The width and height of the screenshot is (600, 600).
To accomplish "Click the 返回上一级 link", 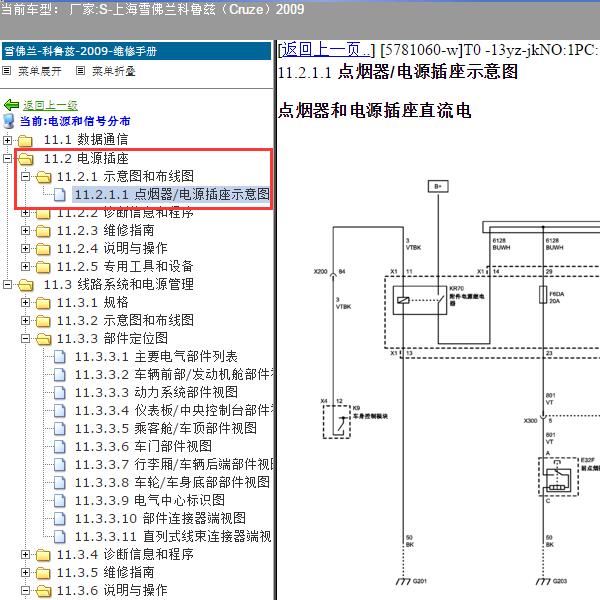I will pyautogui.click(x=50, y=105).
